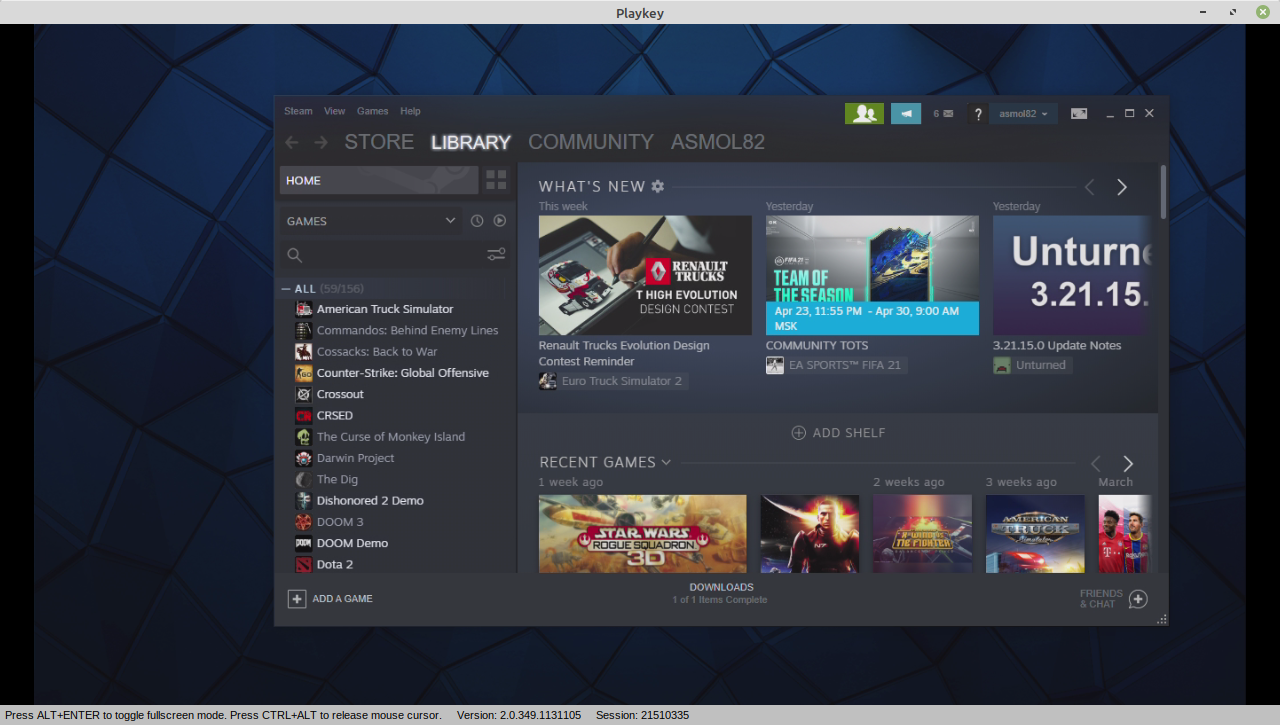Open Friends & Chat plus icon

1138,599
